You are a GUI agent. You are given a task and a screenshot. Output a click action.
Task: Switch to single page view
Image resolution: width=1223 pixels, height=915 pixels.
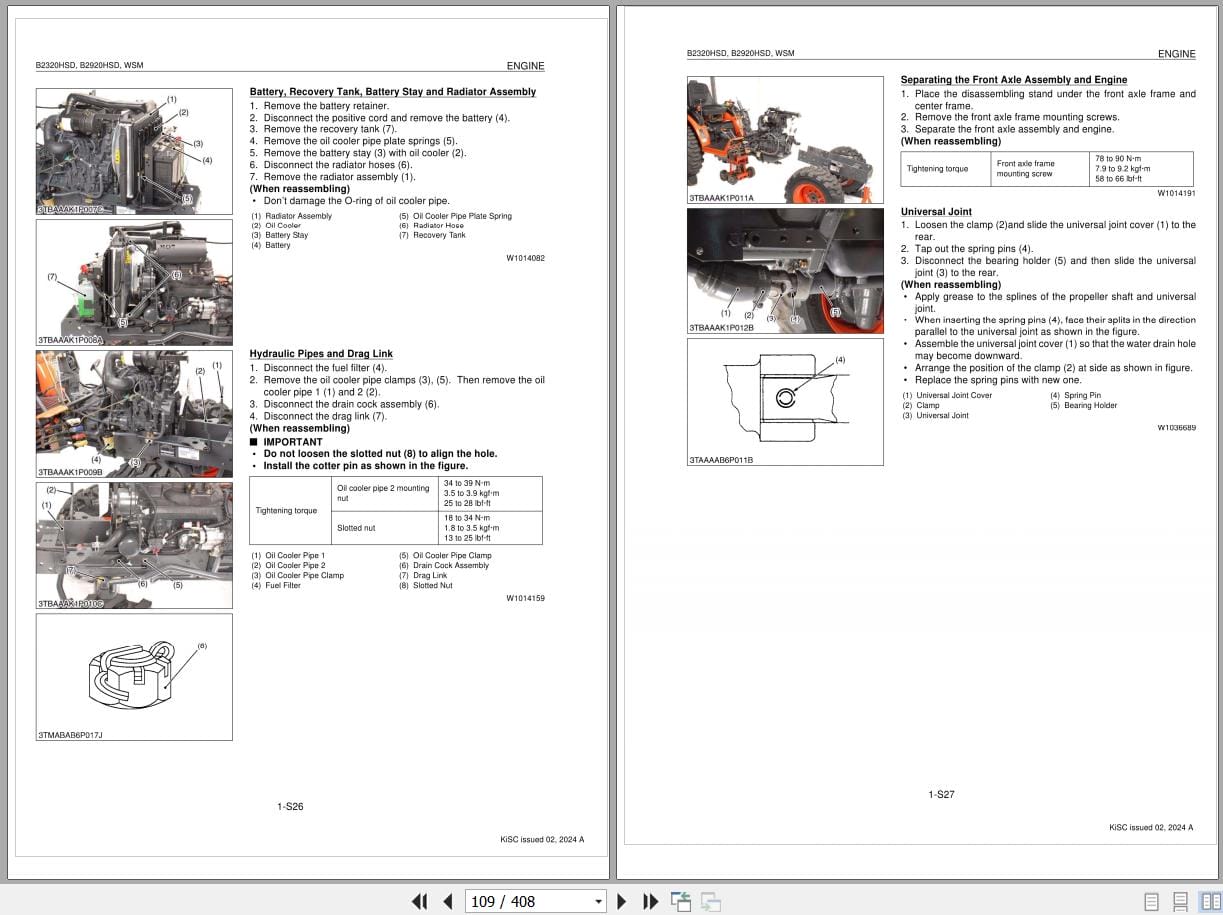tap(1151, 901)
